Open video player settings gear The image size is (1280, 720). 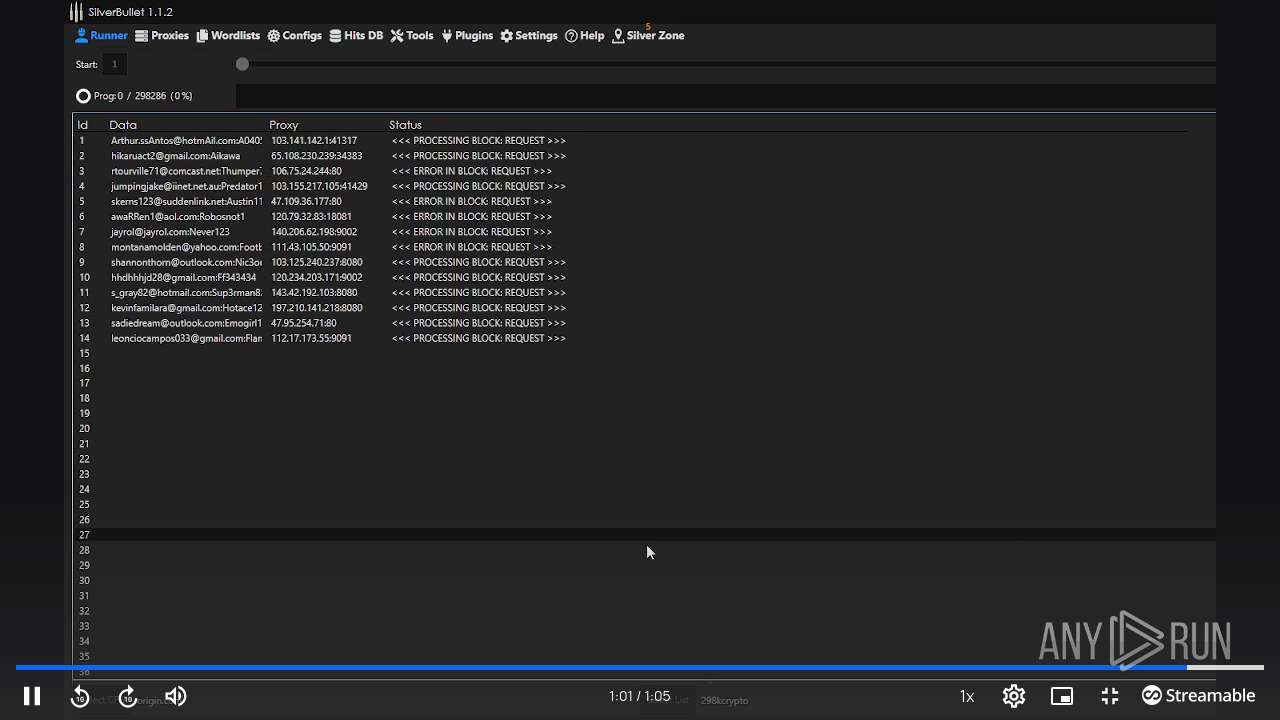coord(1014,696)
